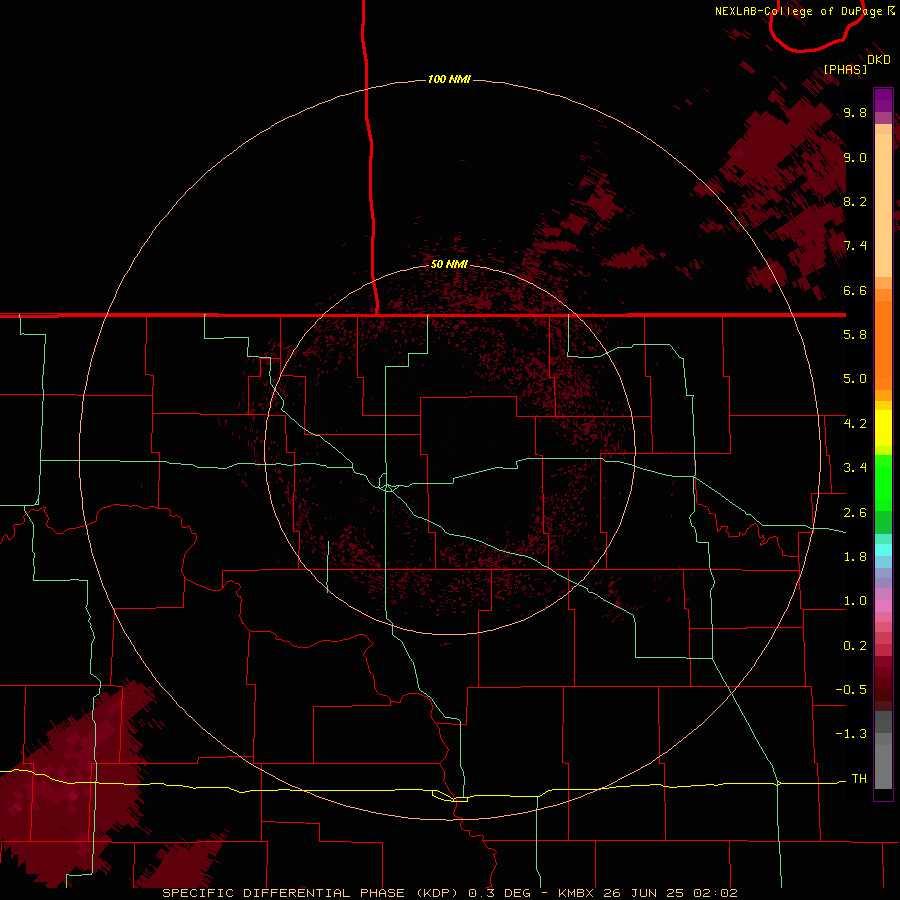Click the 9.0 value on color scale
The height and width of the screenshot is (900, 900).
[855, 157]
